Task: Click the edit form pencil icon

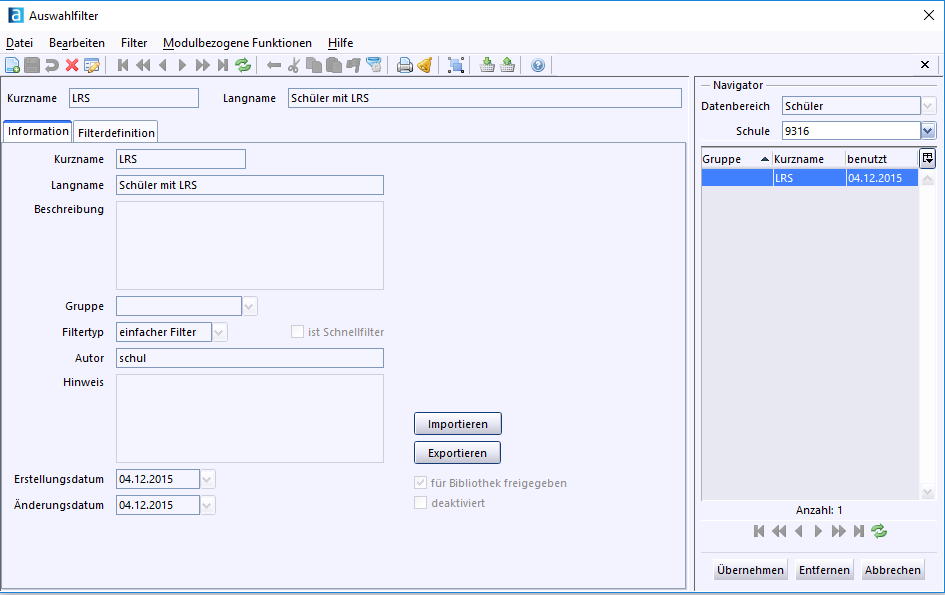Action: coord(92,65)
